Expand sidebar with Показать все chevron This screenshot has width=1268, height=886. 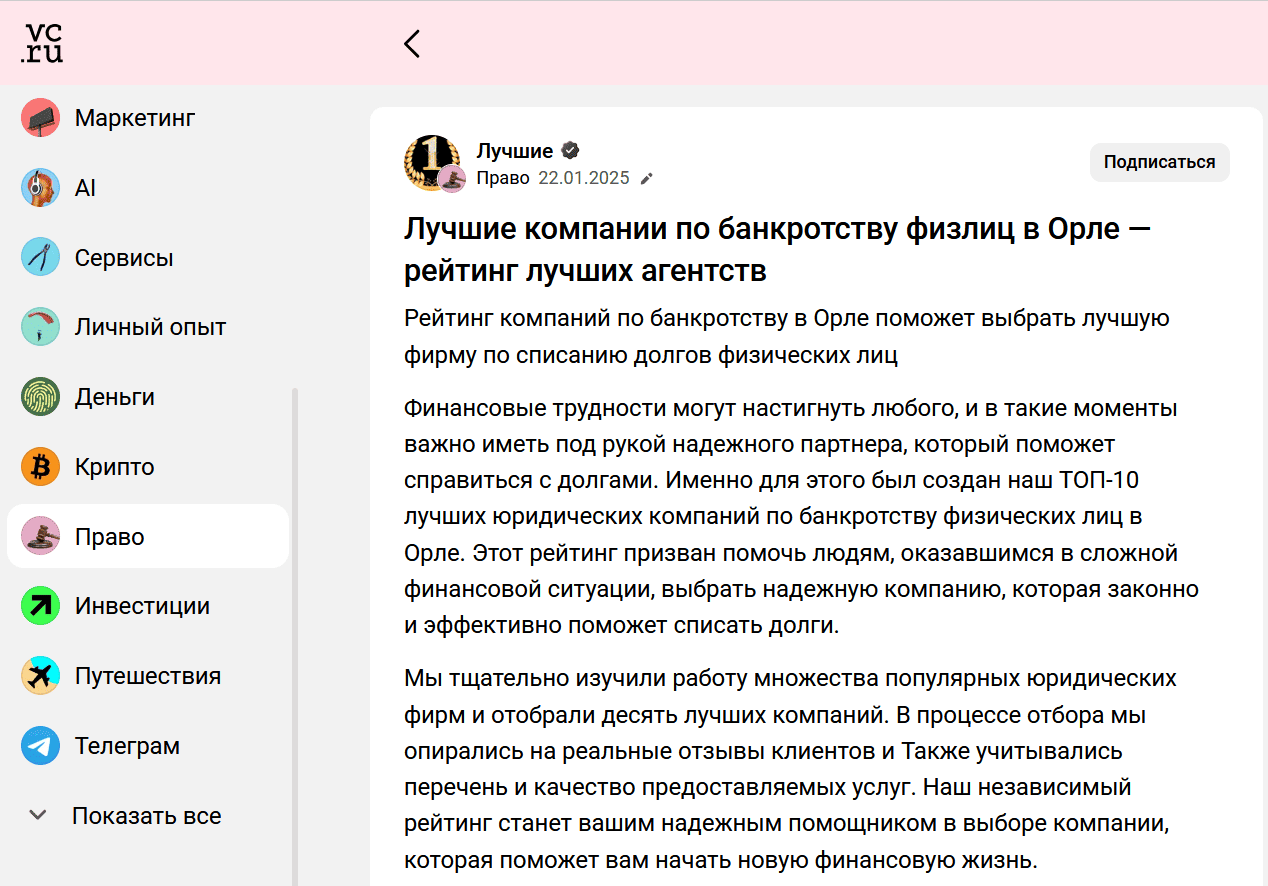[x=38, y=816]
